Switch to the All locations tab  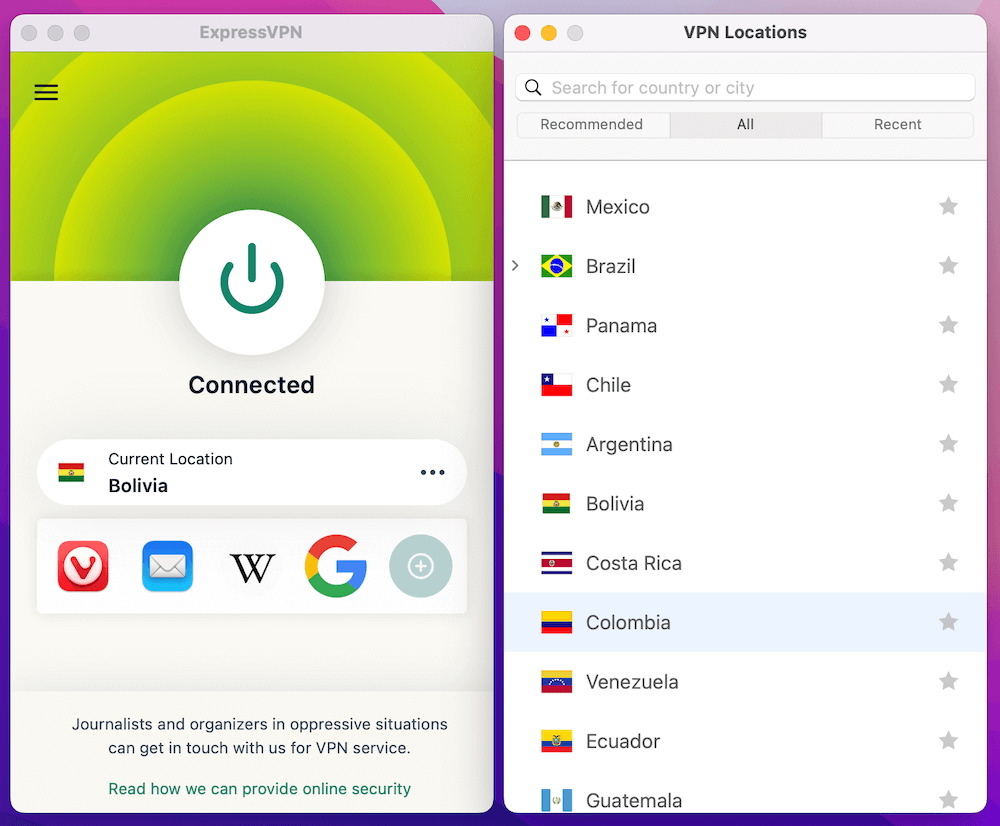(746, 124)
